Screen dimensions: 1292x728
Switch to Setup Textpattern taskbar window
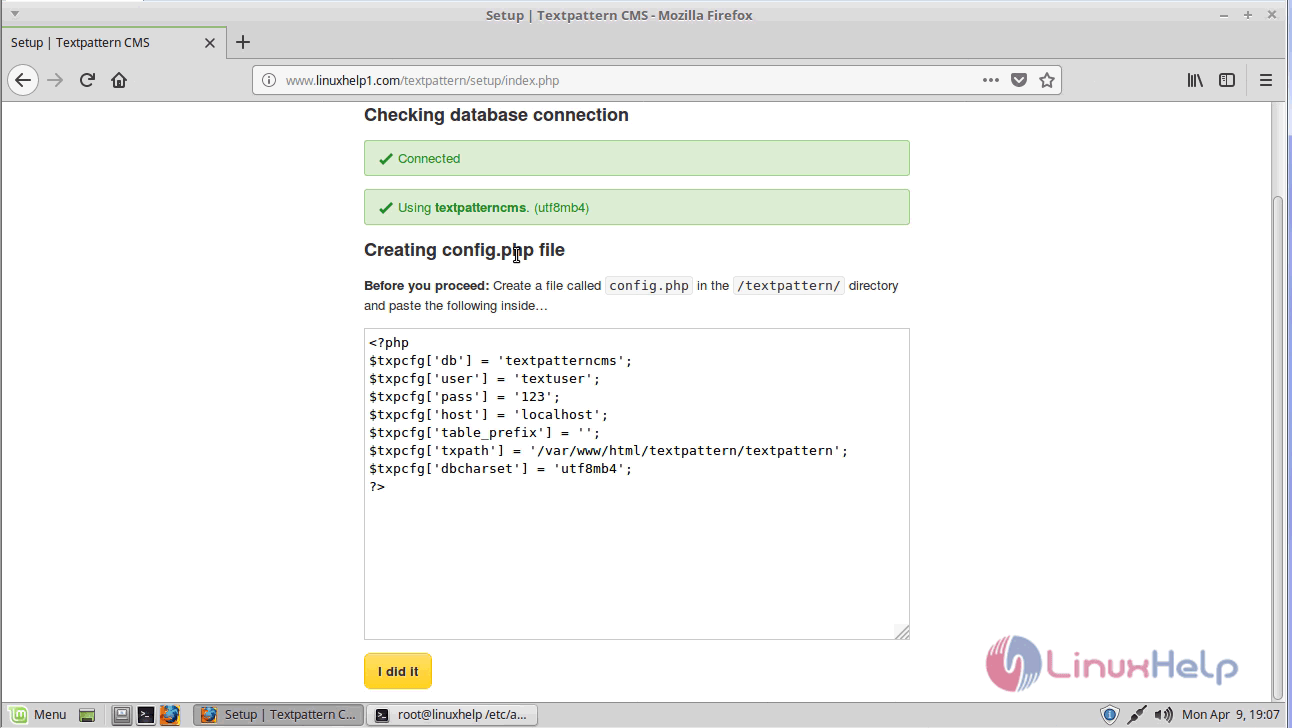pos(278,714)
